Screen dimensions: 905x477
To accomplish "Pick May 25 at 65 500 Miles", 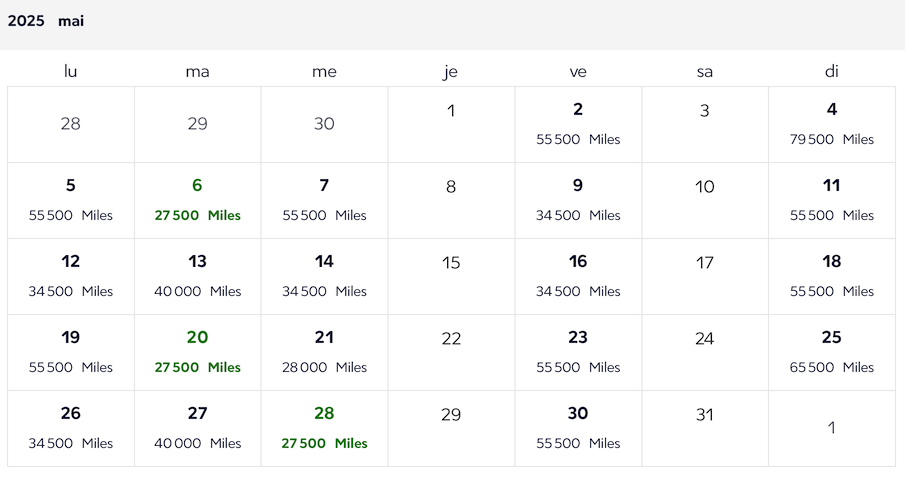I will [x=832, y=352].
